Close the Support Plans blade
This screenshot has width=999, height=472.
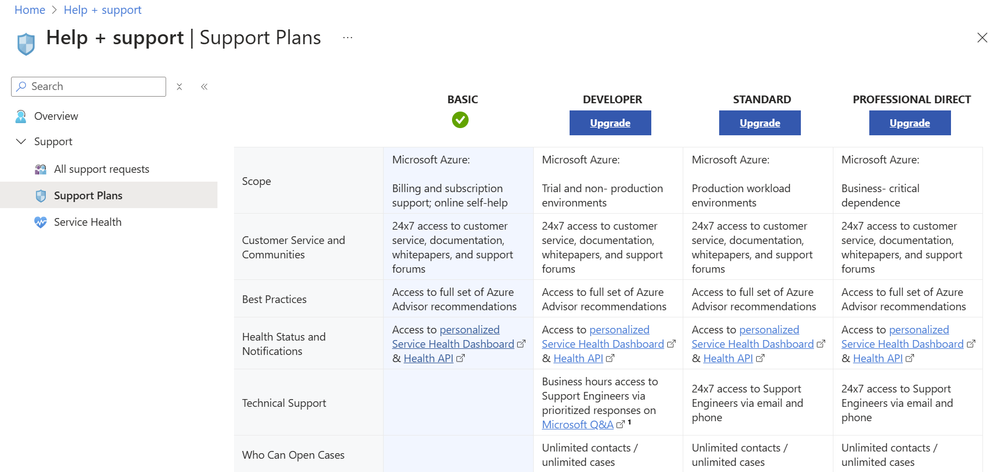(982, 38)
